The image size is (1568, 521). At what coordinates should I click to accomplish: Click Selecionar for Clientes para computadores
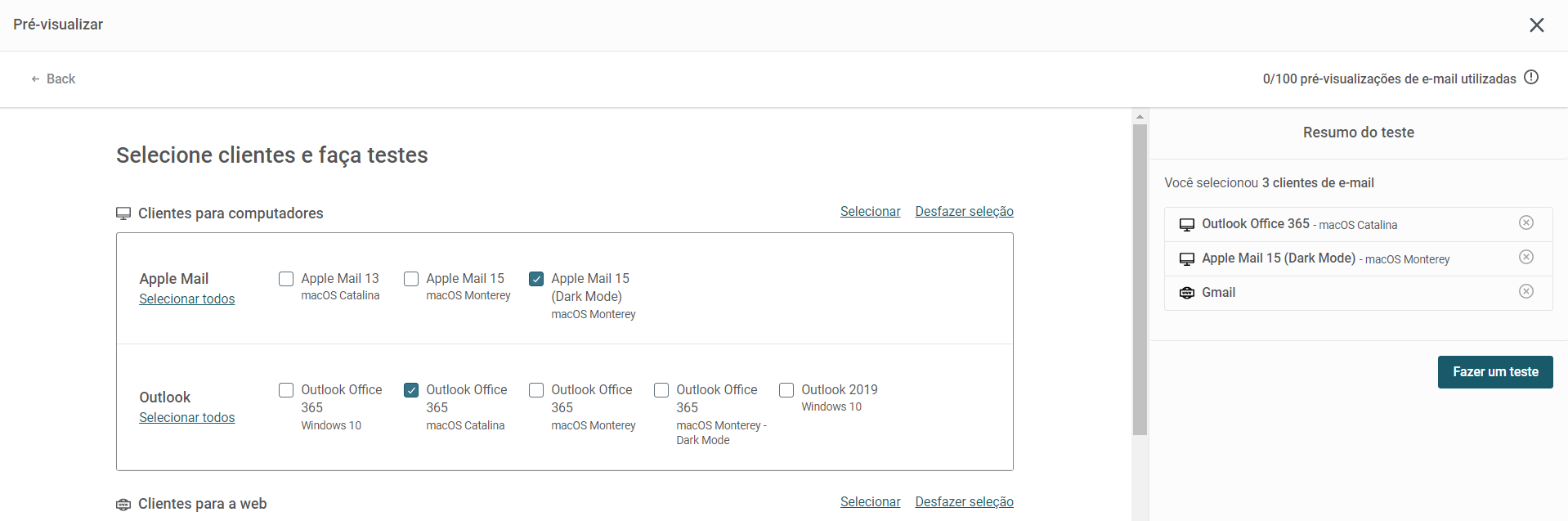tap(870, 212)
